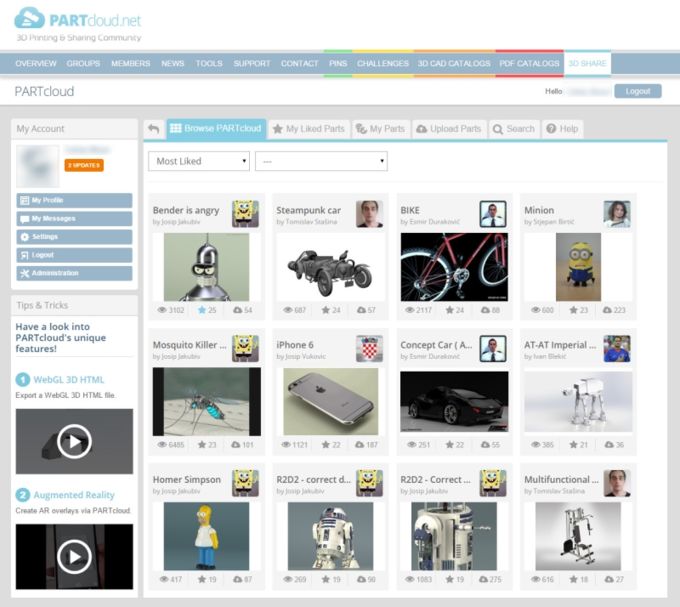Open the second filter dropdown showing dashes
Viewport: 680px width, 607px height.
(x=321, y=161)
